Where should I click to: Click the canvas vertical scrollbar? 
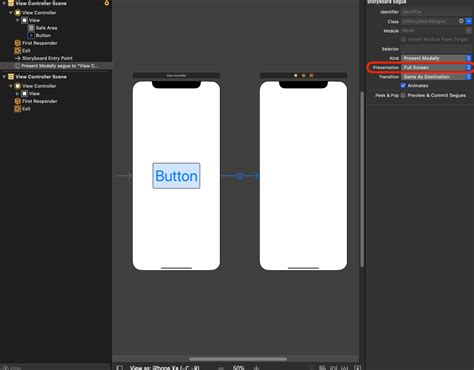click(x=362, y=179)
